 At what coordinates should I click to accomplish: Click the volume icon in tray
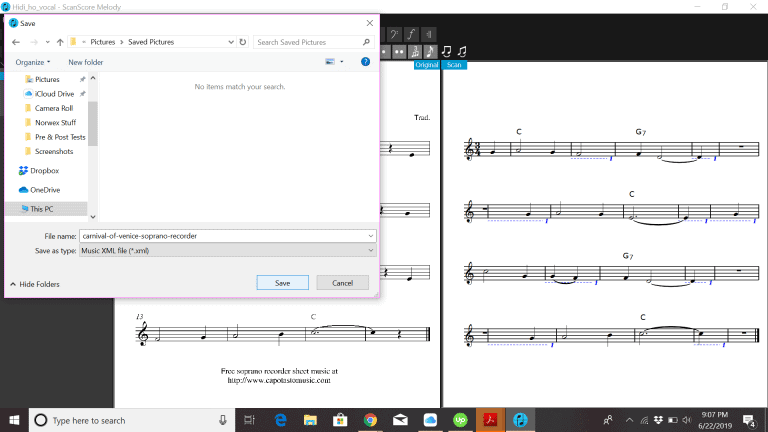(687, 420)
